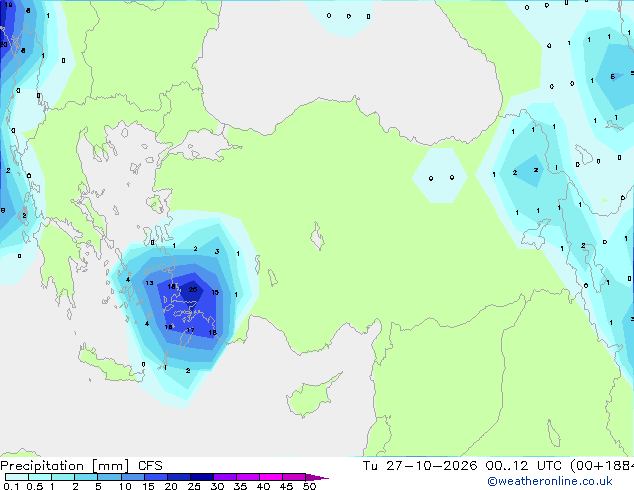This screenshot has width=634, height=490.
Task: Click the 'Precipitation [mm] CFS' title text
Action: click(x=81, y=466)
